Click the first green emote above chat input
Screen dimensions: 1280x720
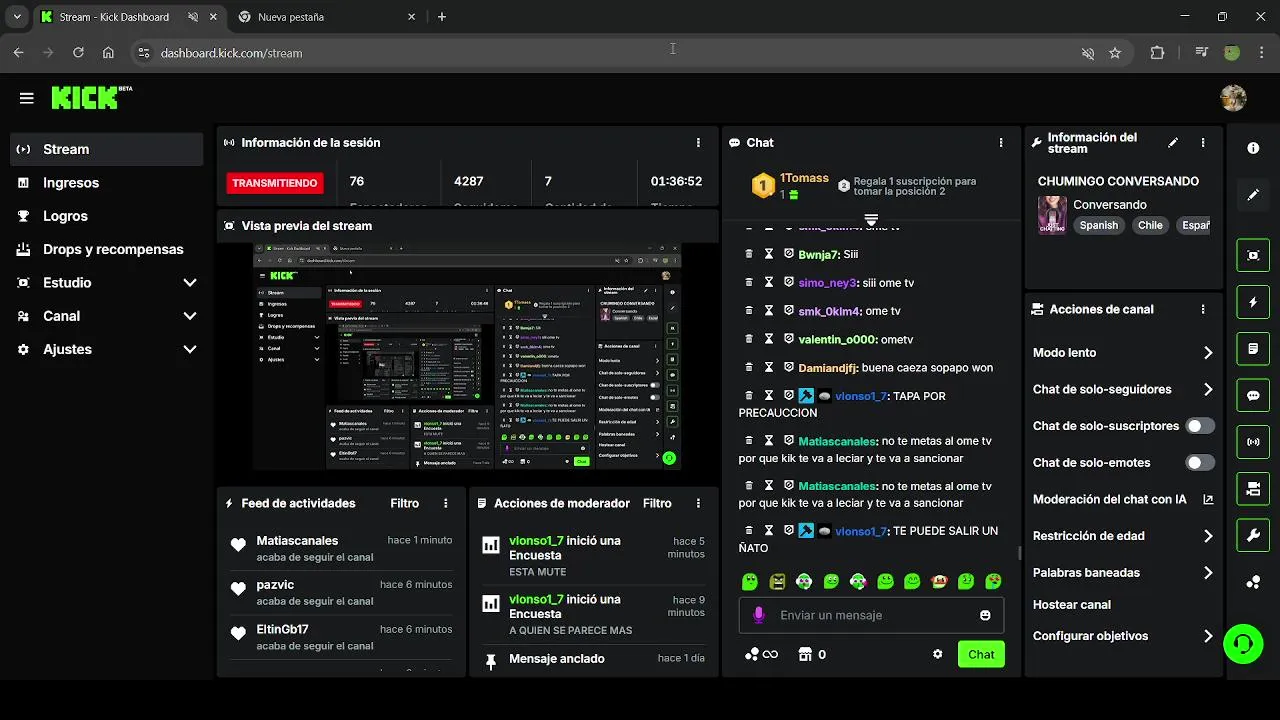pos(750,581)
